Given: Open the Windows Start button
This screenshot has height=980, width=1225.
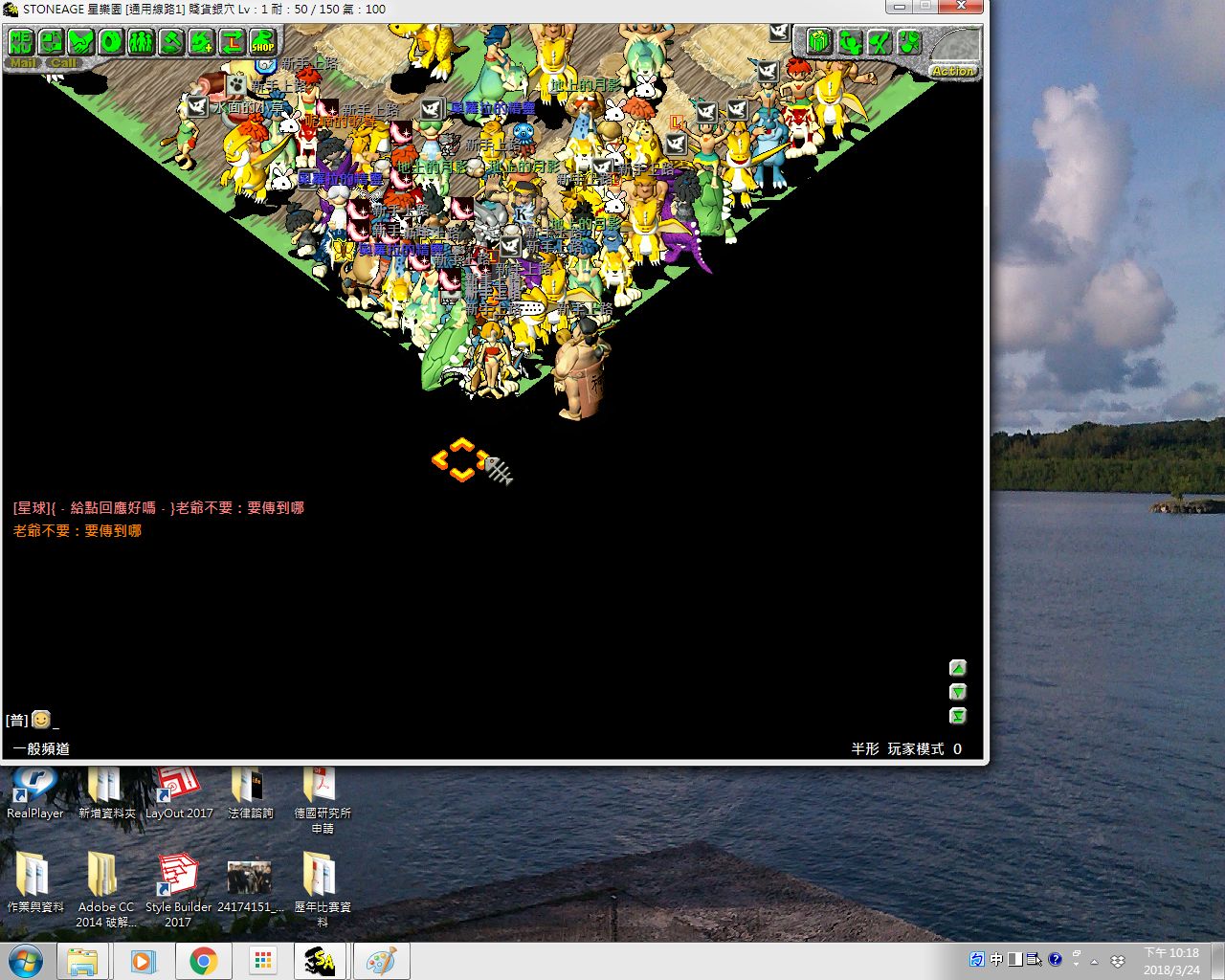Looking at the screenshot, I should coord(26,961).
